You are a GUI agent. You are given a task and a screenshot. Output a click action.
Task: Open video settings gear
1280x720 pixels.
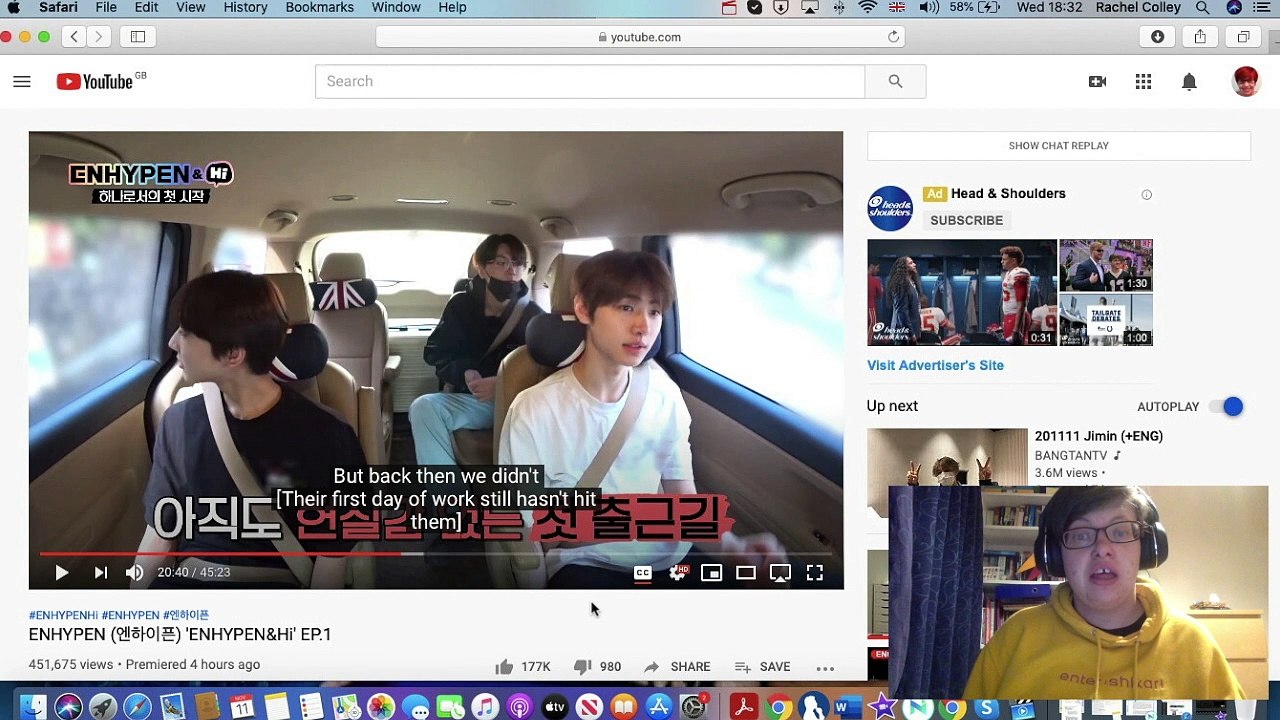pos(678,572)
